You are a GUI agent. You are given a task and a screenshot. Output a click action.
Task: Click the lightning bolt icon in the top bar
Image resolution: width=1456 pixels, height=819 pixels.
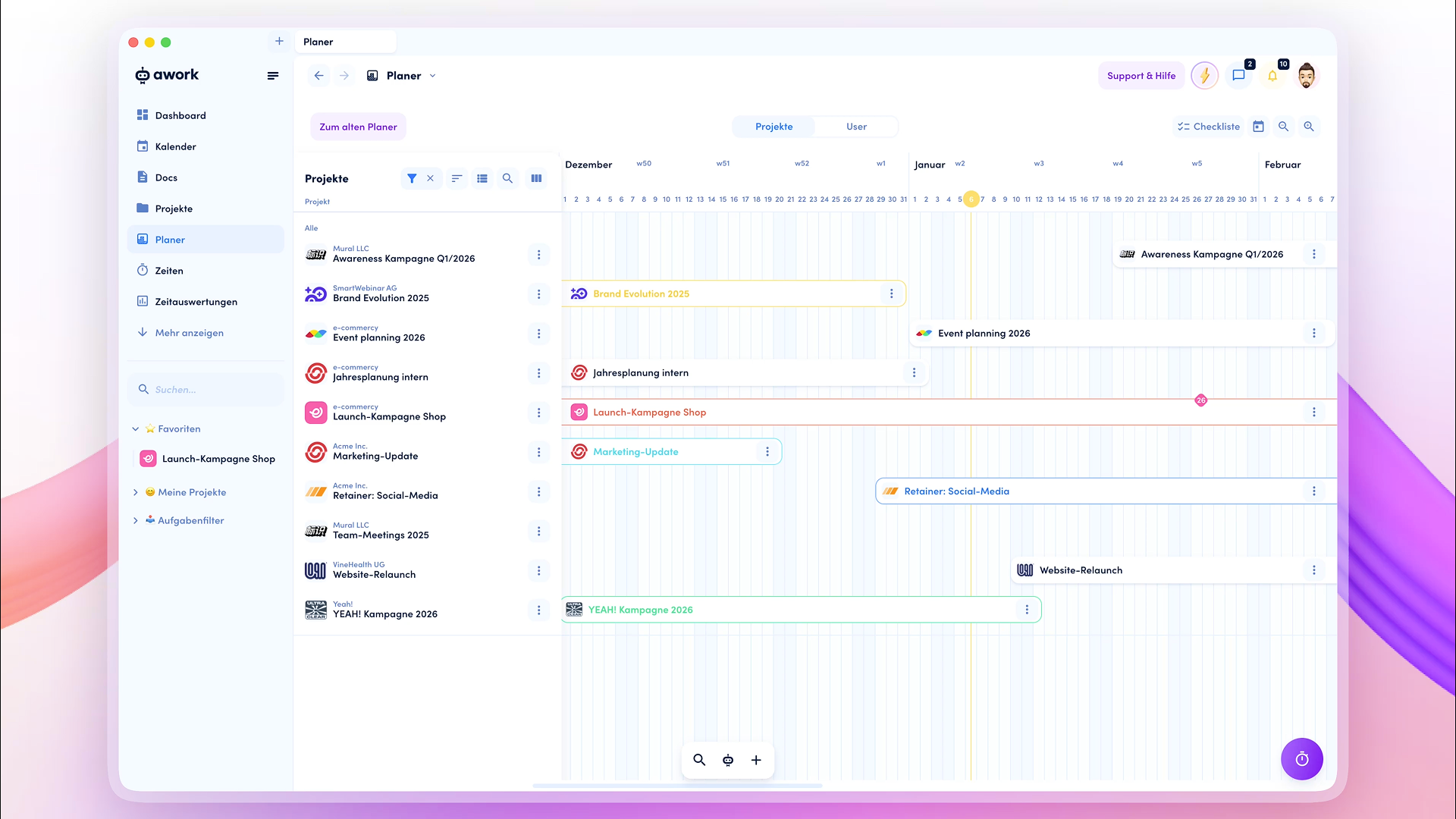tap(1204, 75)
